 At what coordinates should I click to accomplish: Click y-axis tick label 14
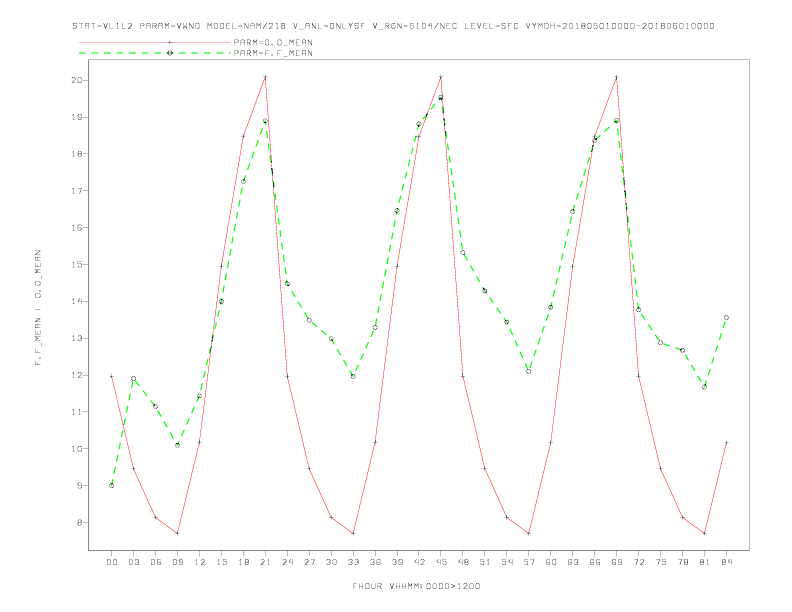point(76,301)
